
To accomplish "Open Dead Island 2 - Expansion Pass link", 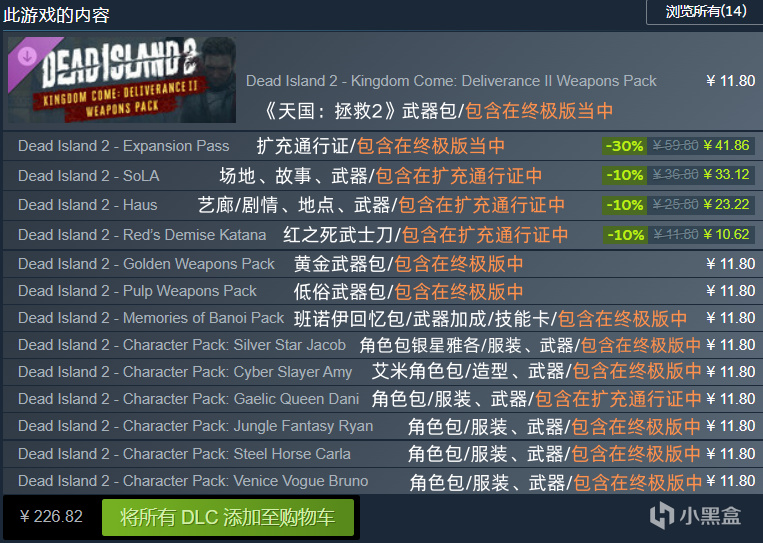I will tap(124, 146).
